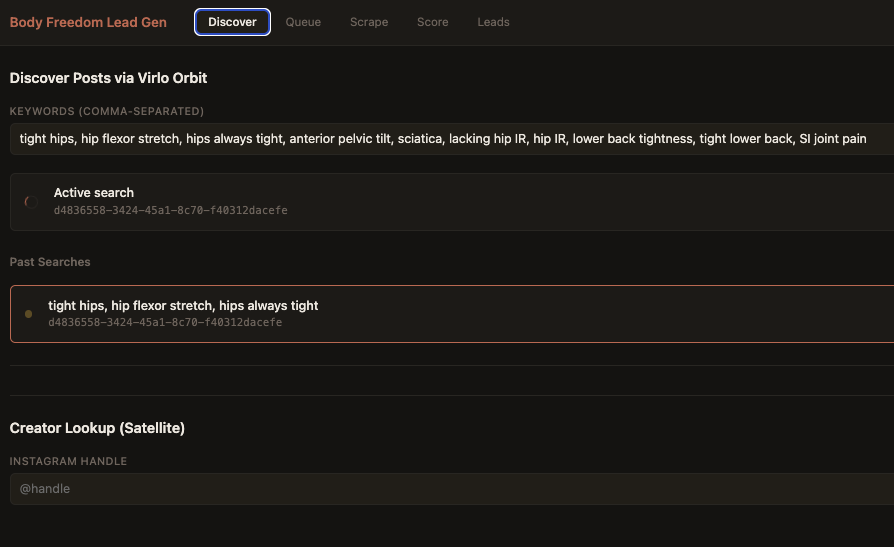Click the Past Searches heading
The height and width of the screenshot is (547, 894).
(50, 262)
